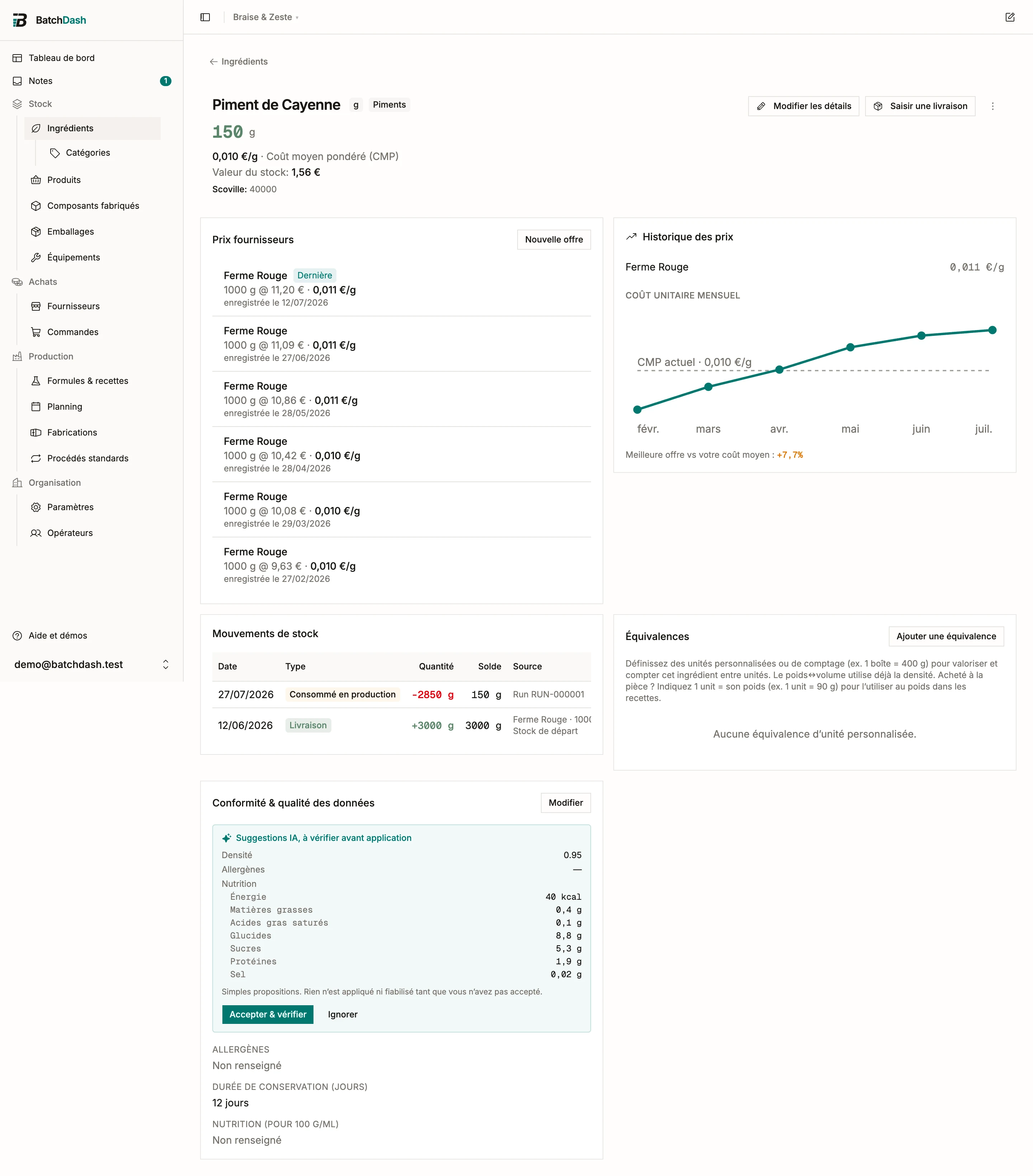Screen dimensions: 1033x1176
Task: Click the Fournisseurs store icon
Action: pyautogui.click(x=36, y=307)
